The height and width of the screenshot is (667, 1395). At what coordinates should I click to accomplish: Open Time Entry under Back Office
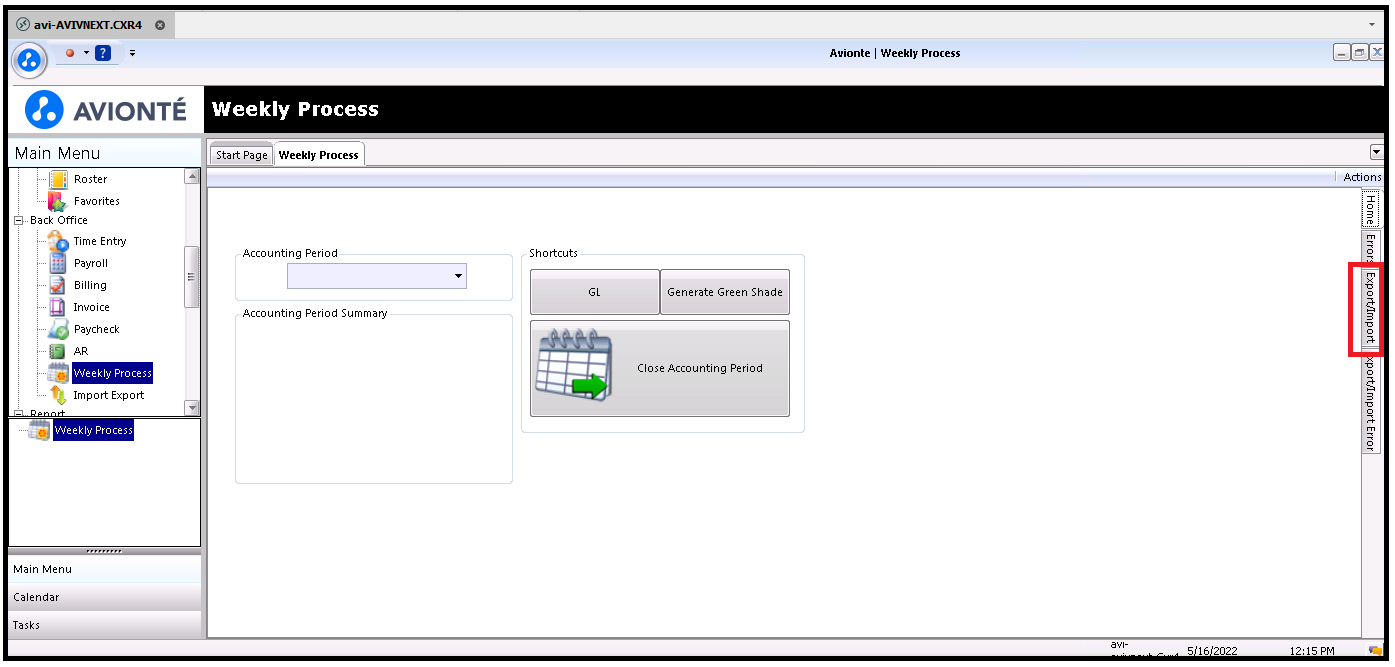point(100,241)
